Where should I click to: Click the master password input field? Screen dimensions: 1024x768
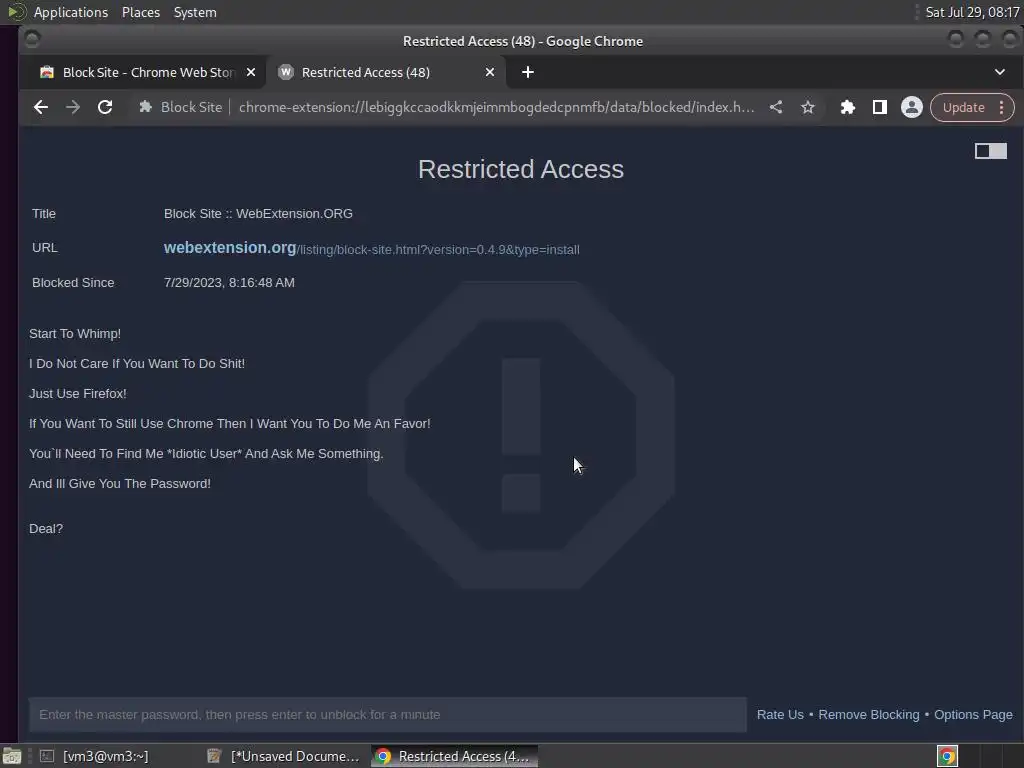387,714
